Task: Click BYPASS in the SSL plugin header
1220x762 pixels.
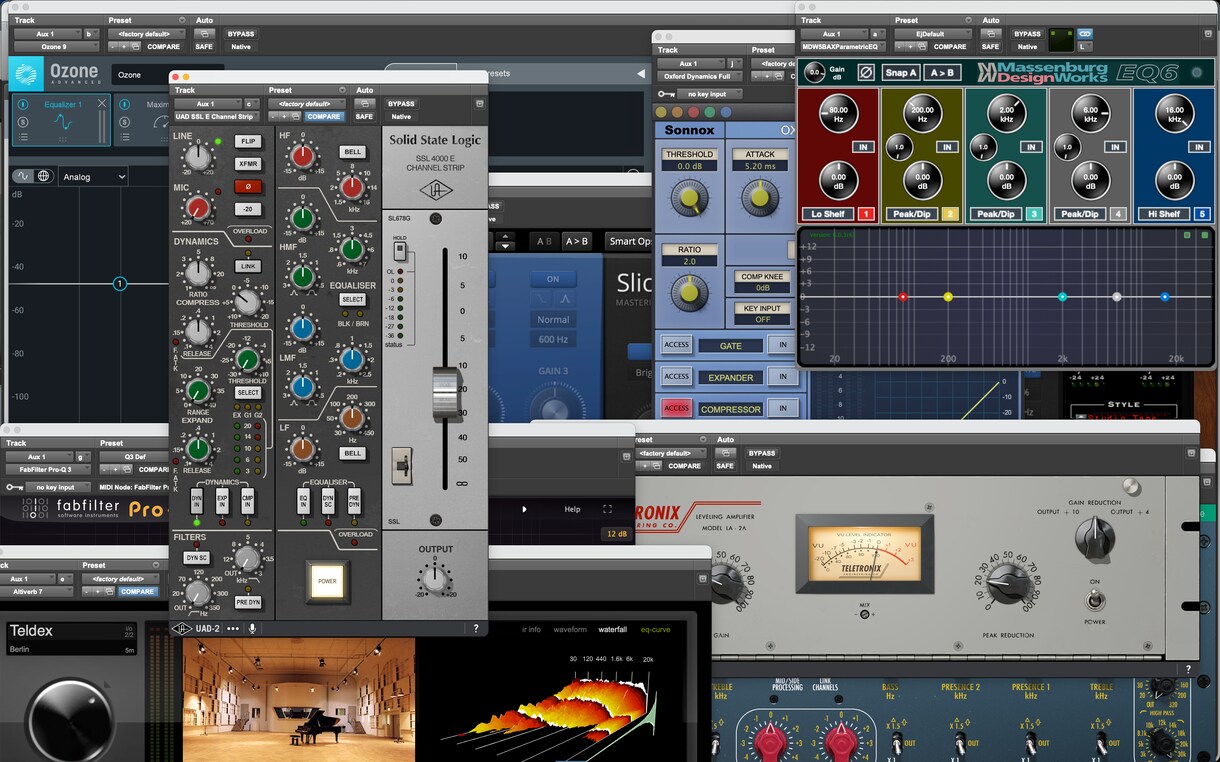Action: click(401, 104)
